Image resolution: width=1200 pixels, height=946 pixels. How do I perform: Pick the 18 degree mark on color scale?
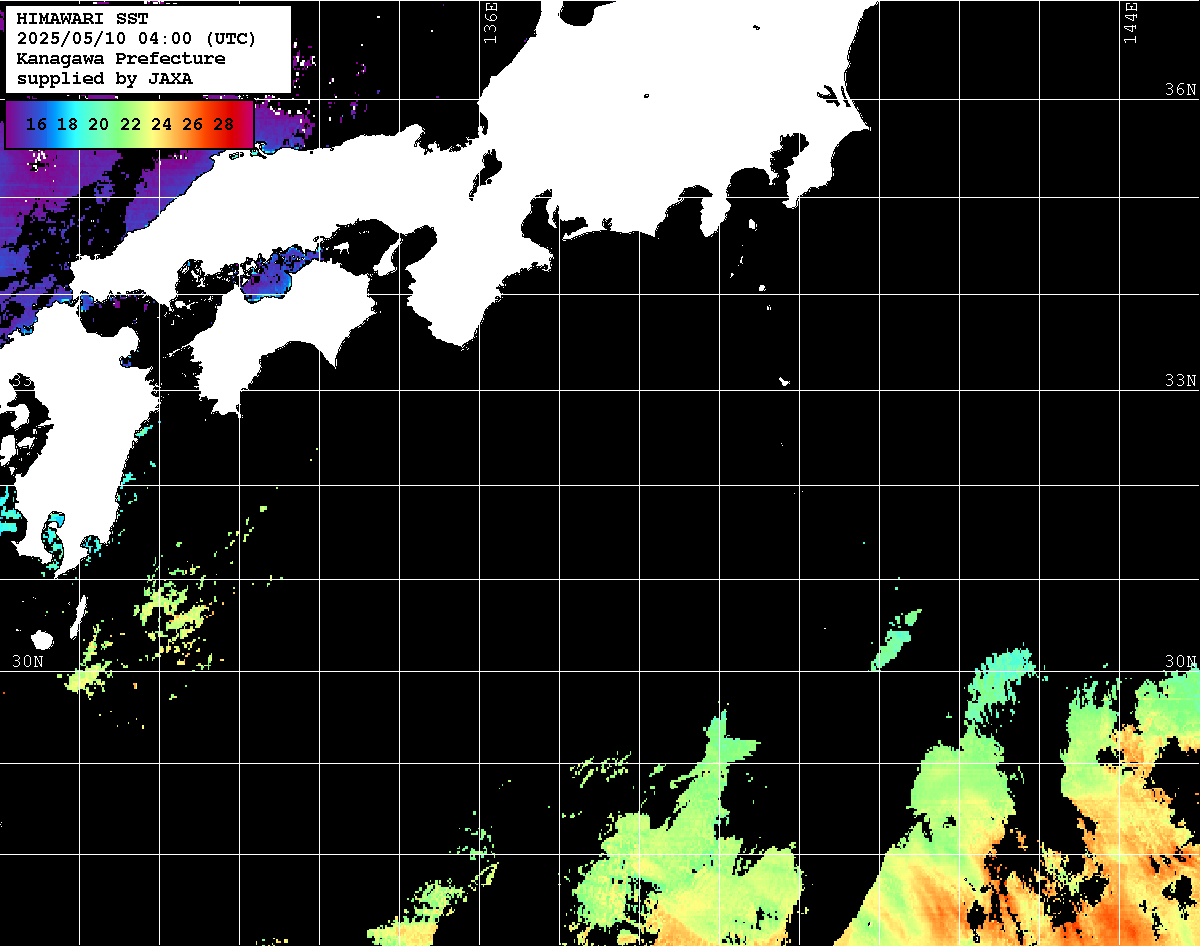(67, 125)
